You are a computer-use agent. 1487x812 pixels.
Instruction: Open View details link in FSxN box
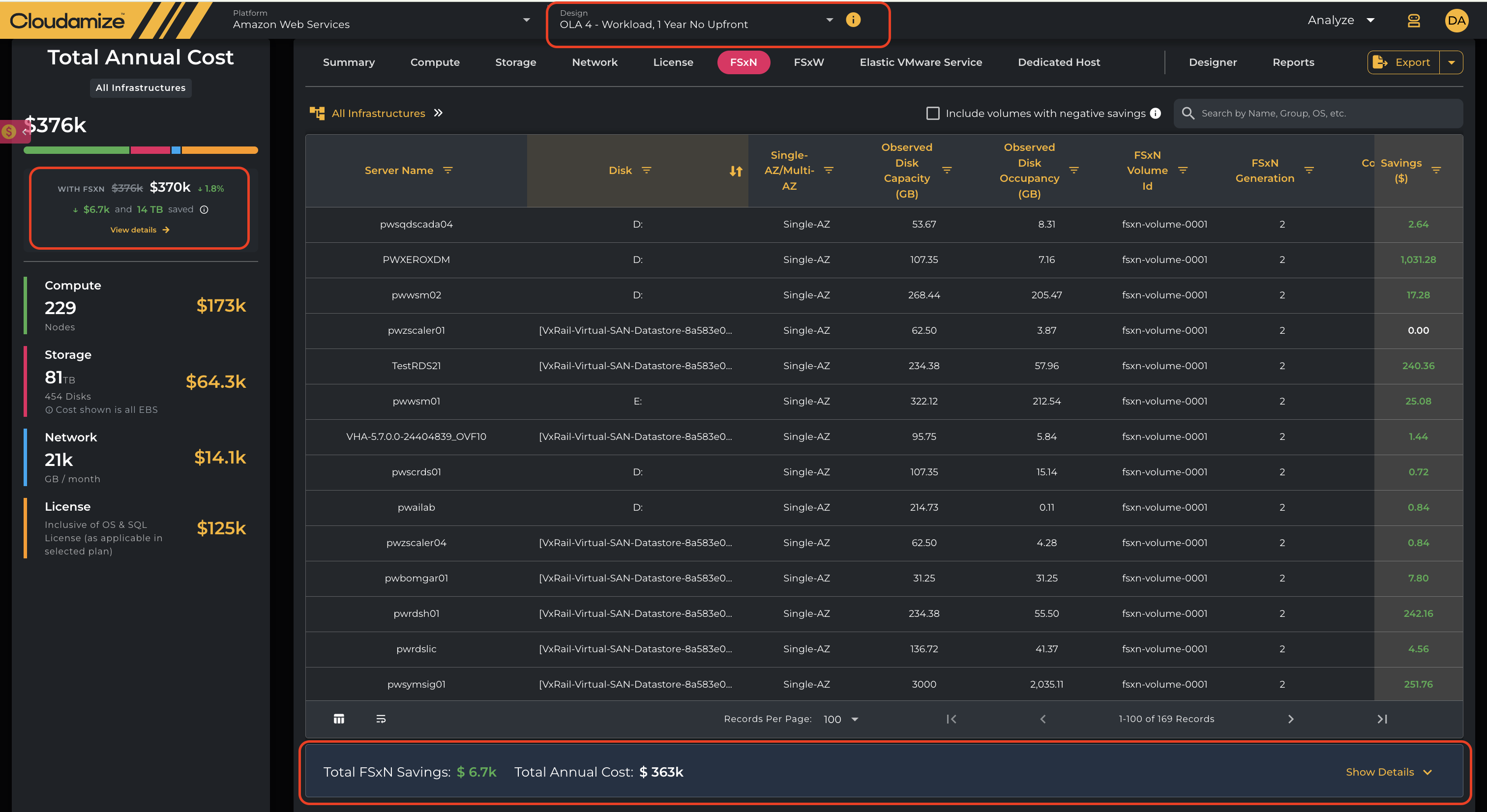tap(140, 230)
